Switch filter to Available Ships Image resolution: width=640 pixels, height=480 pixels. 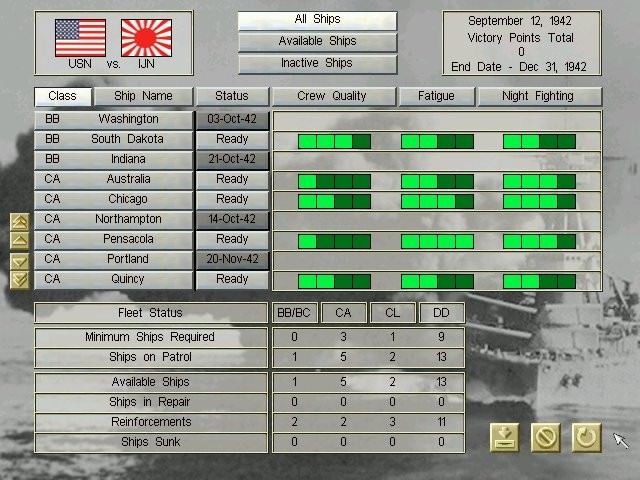317,42
